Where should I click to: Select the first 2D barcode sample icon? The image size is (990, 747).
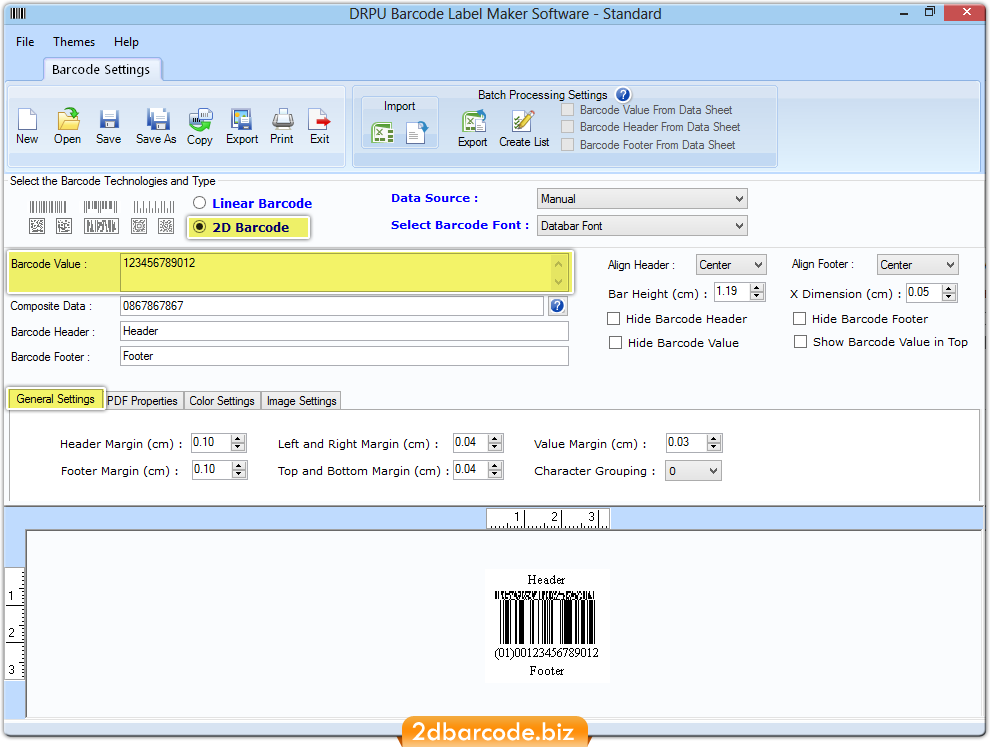pos(37,225)
